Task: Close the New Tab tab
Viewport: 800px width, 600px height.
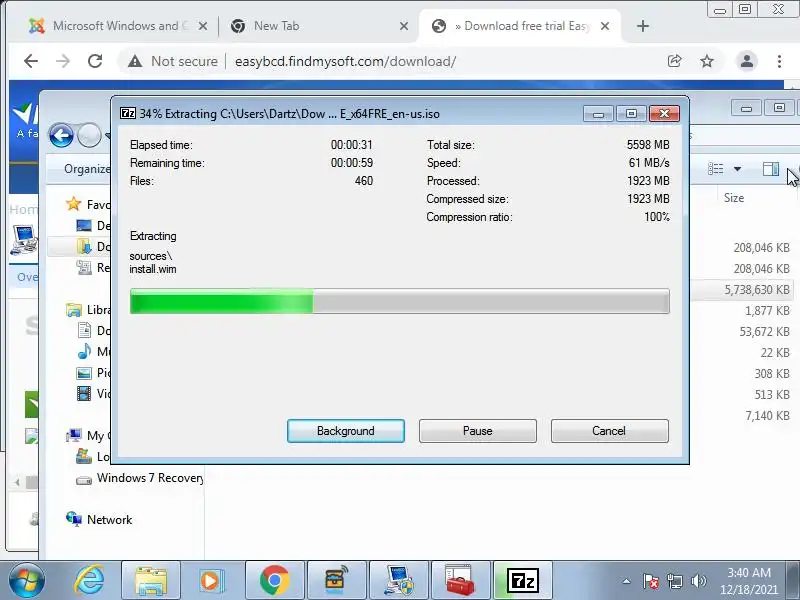Action: 404,26
